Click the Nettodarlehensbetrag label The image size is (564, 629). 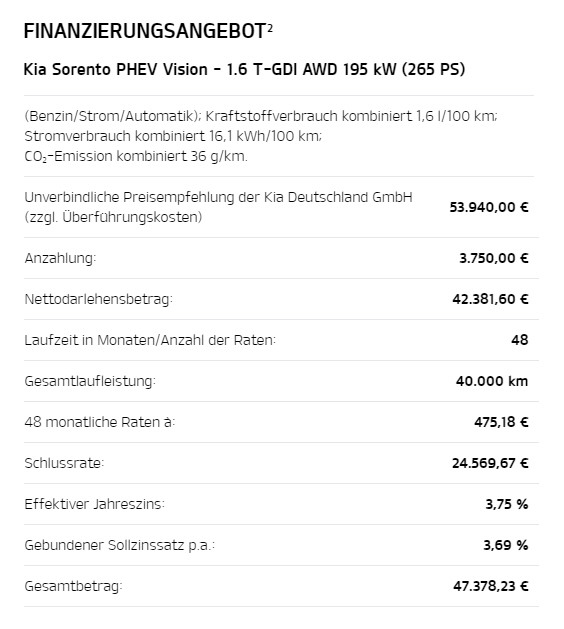tap(98, 300)
